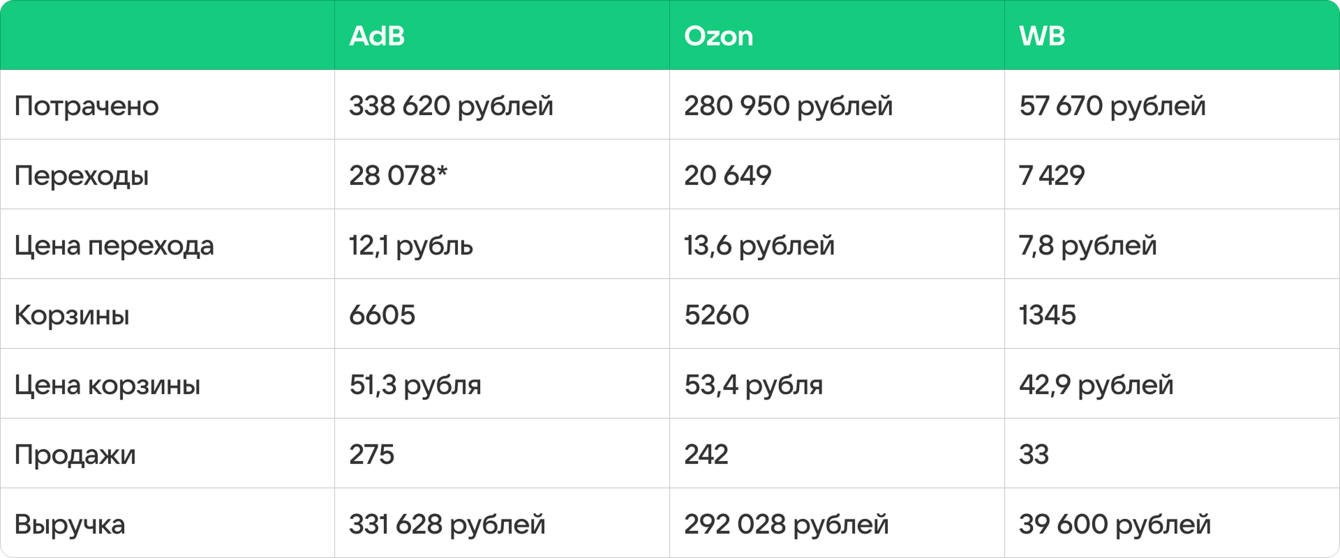
Task: Click the 6605 baskets value
Action: click(x=382, y=316)
